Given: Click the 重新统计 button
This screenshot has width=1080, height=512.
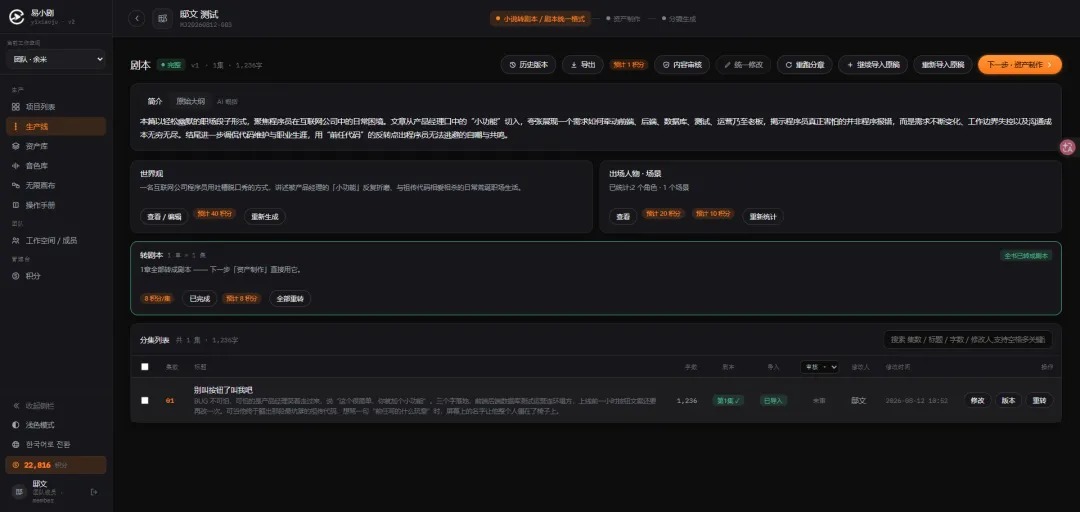Looking at the screenshot, I should pyautogui.click(x=763, y=216).
